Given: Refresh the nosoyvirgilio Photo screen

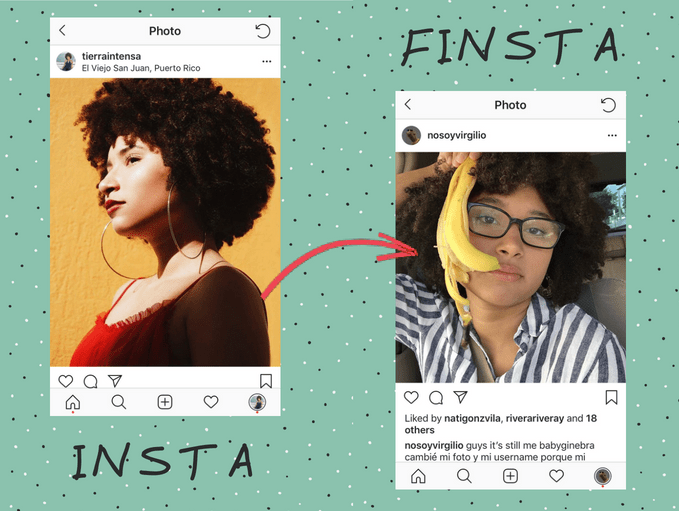Looking at the screenshot, I should (x=608, y=105).
